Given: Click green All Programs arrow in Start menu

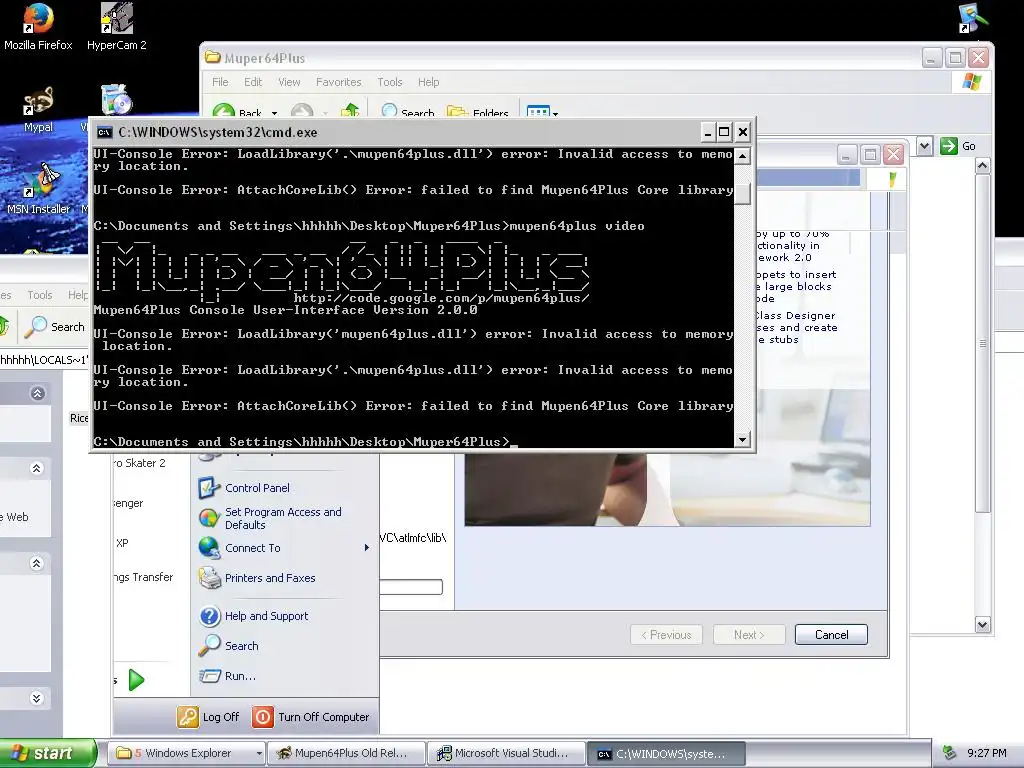Looking at the screenshot, I should coord(136,680).
